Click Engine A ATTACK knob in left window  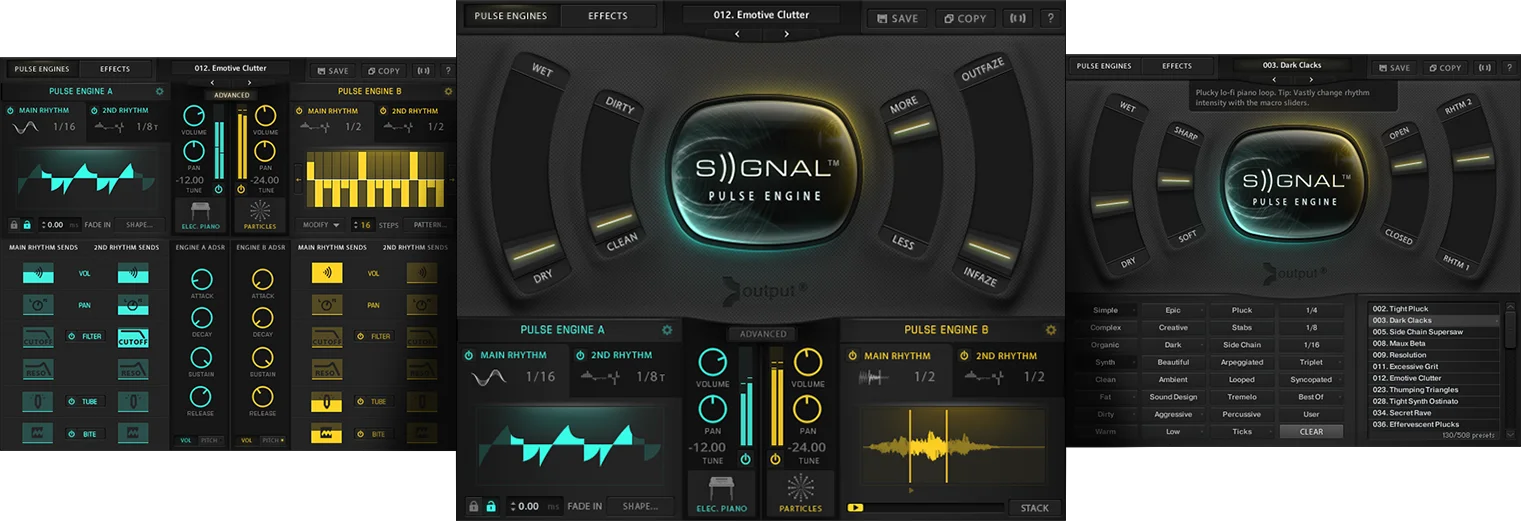(x=201, y=280)
